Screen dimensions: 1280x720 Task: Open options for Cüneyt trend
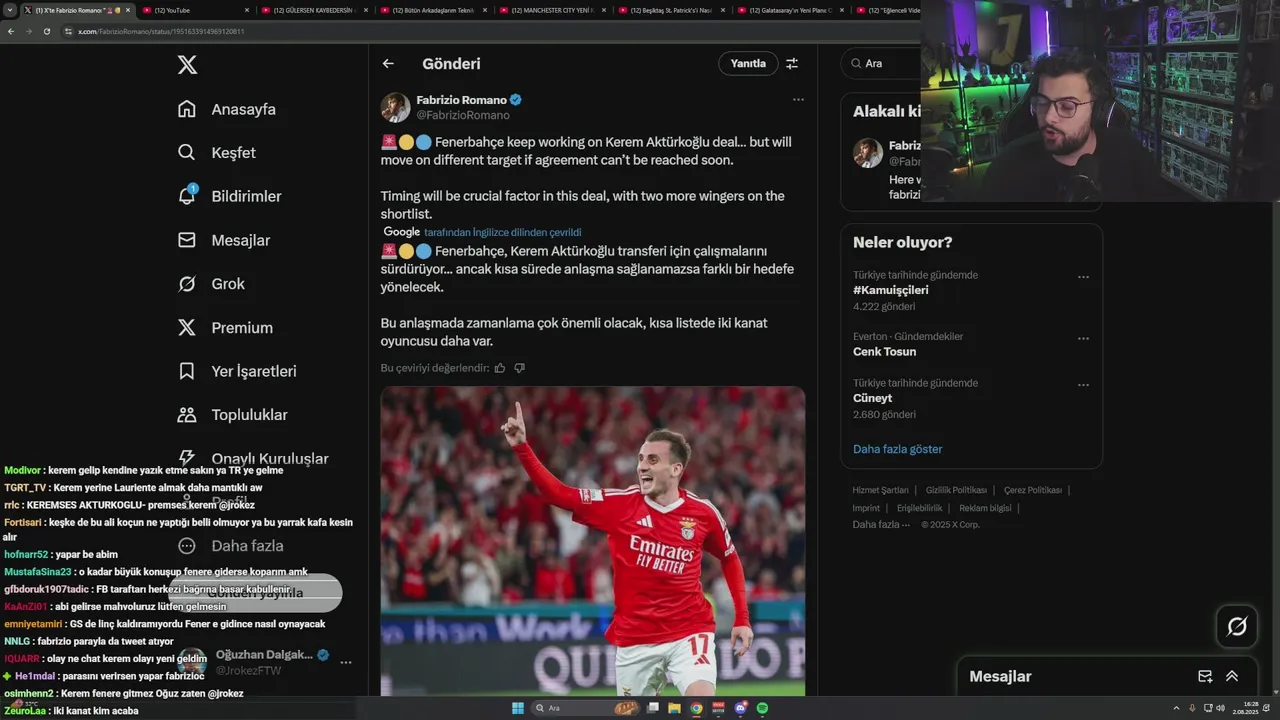(x=1083, y=385)
